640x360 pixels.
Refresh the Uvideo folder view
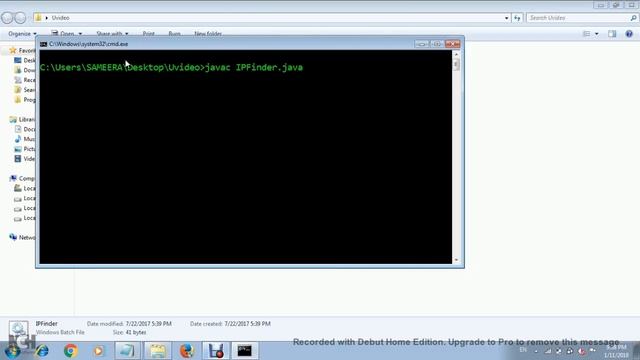click(x=517, y=18)
